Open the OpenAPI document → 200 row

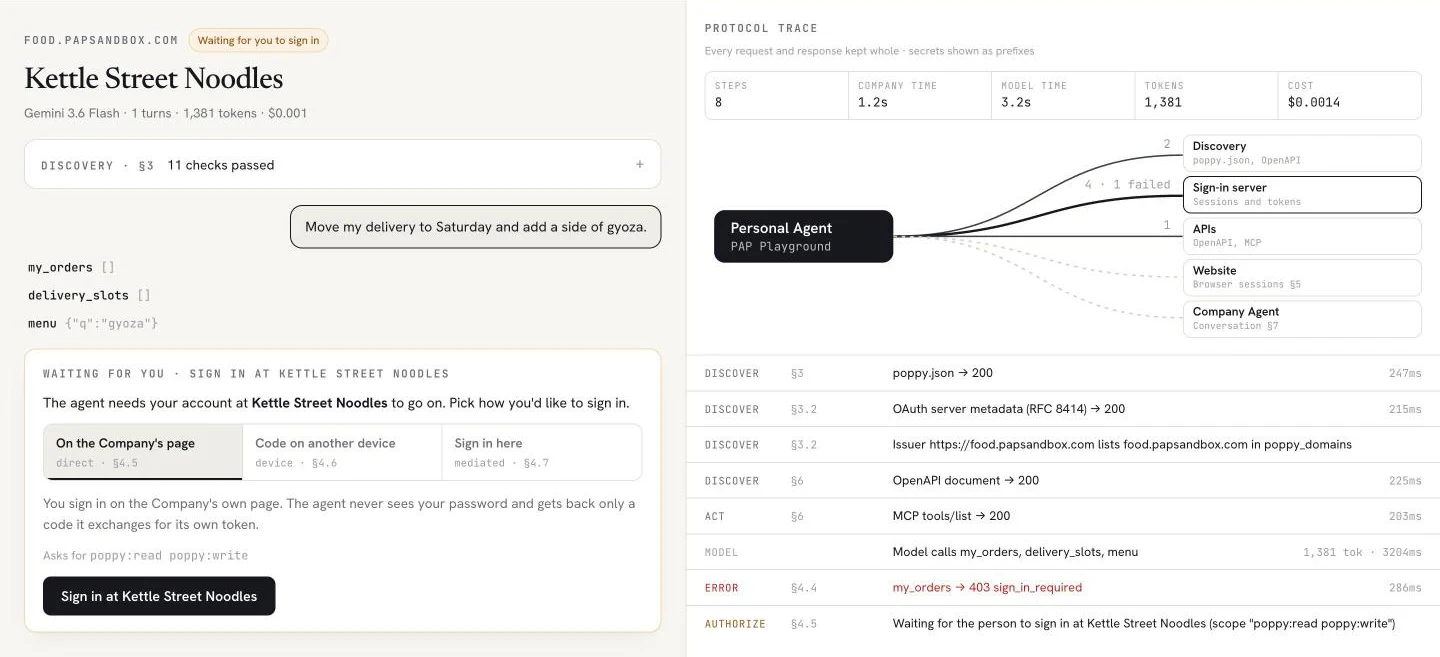tap(1063, 481)
